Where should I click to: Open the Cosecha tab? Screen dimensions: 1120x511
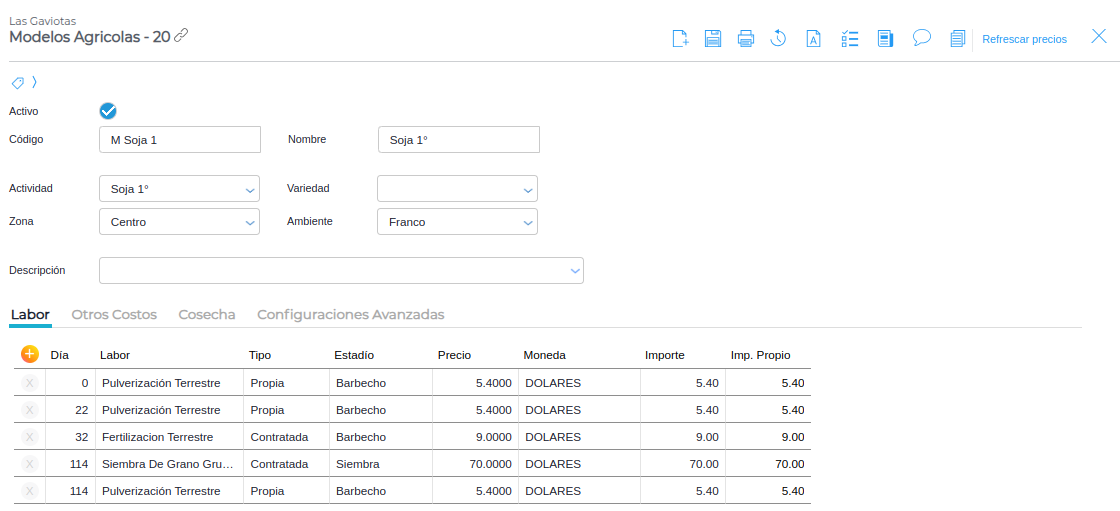[207, 314]
